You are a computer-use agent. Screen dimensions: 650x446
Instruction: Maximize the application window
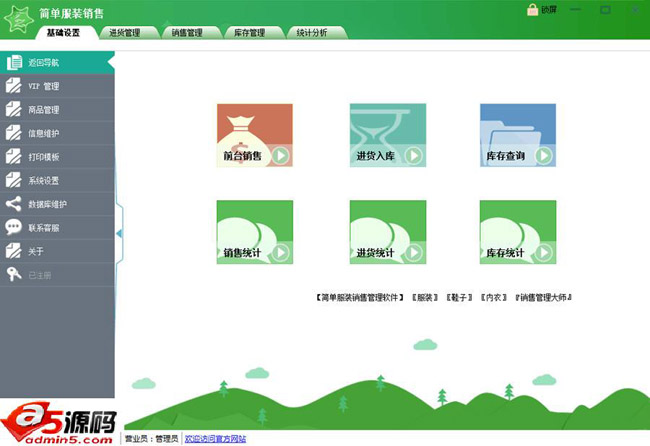pyautogui.click(x=605, y=10)
